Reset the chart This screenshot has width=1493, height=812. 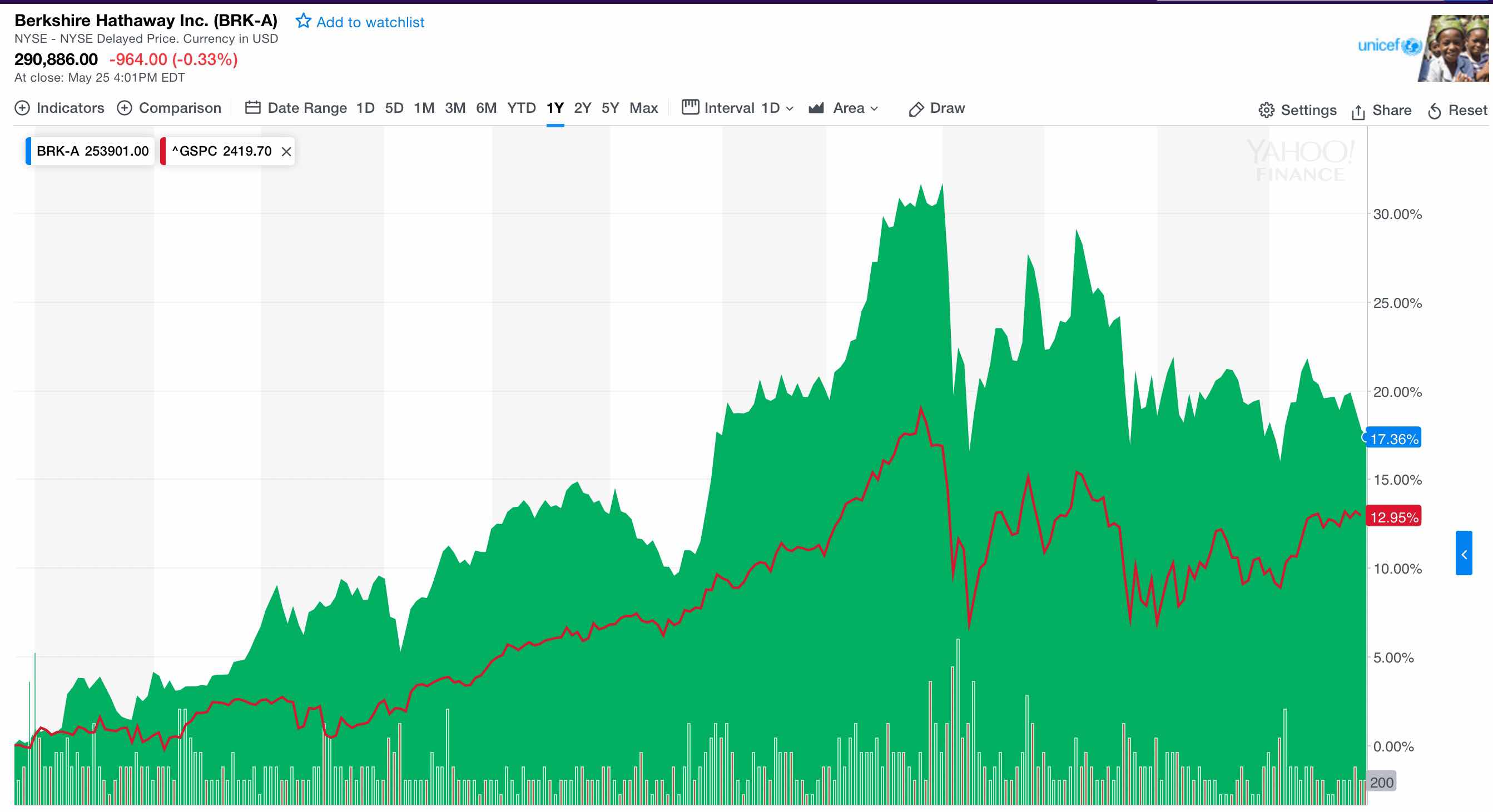pyautogui.click(x=1467, y=110)
